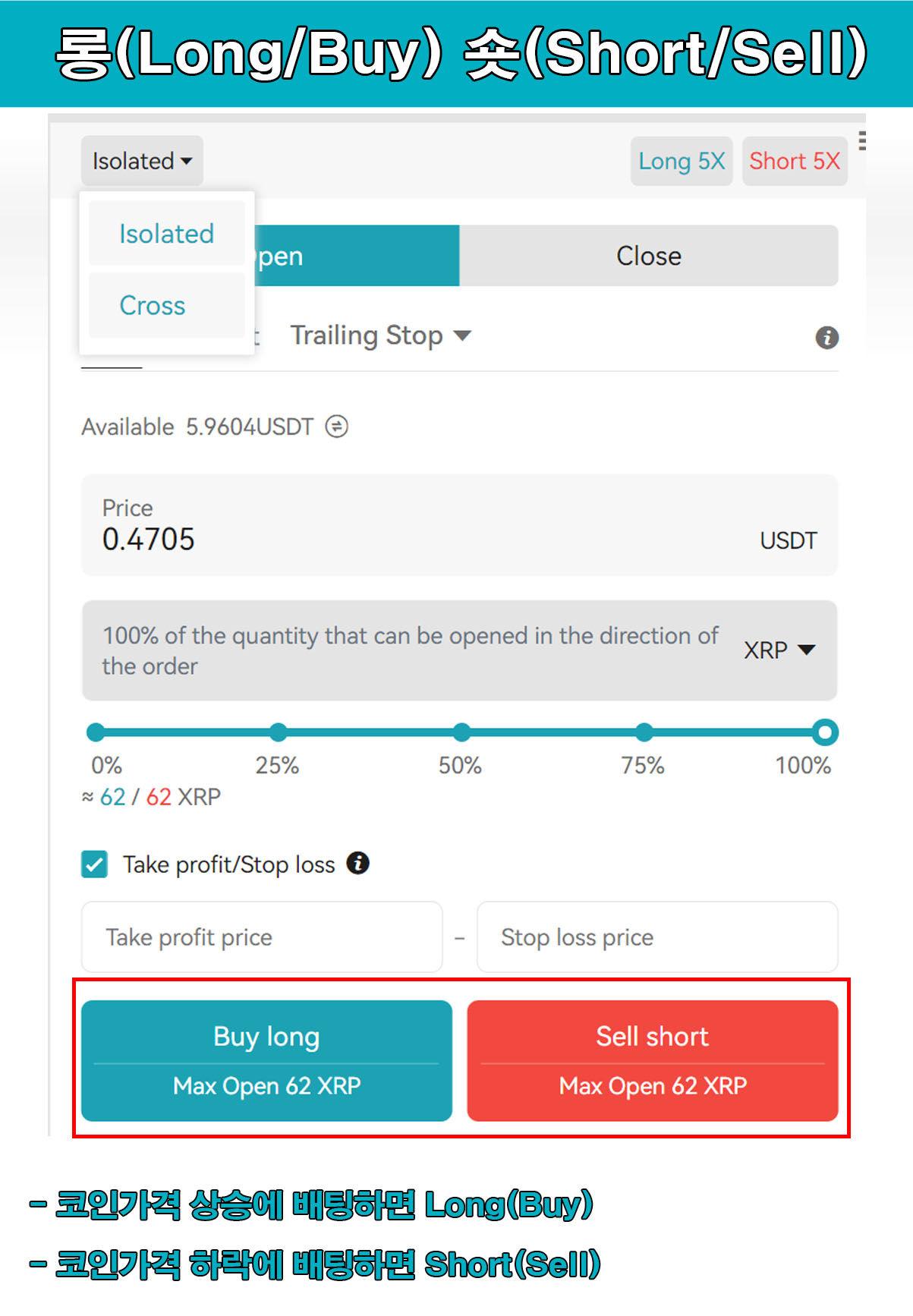This screenshot has height=1316, width=913.
Task: Click the Sell short button
Action: 652,1059
